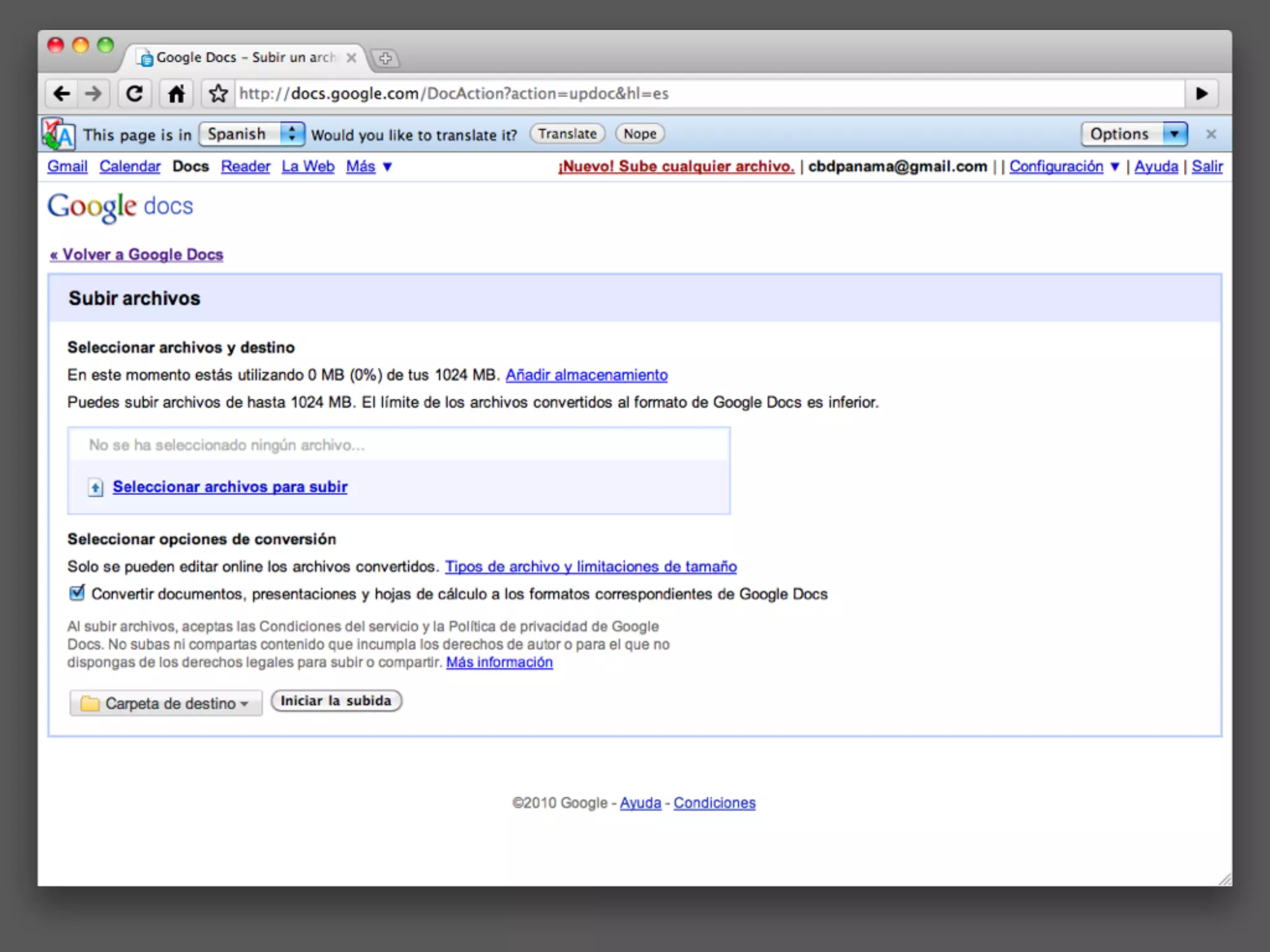Go to home page icon
1270x952 pixels.
pyautogui.click(x=176, y=94)
